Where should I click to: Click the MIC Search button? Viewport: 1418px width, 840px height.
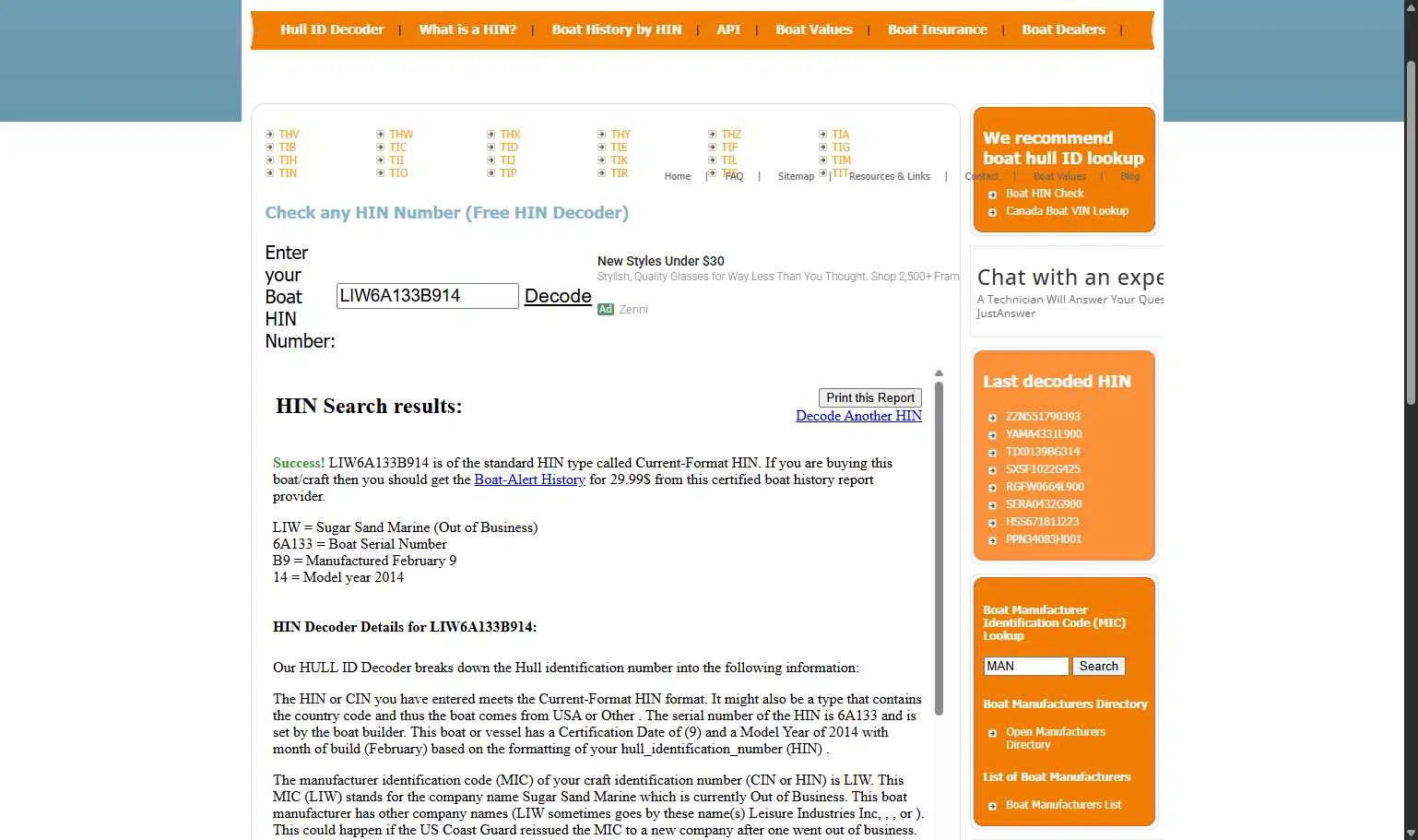(1098, 666)
